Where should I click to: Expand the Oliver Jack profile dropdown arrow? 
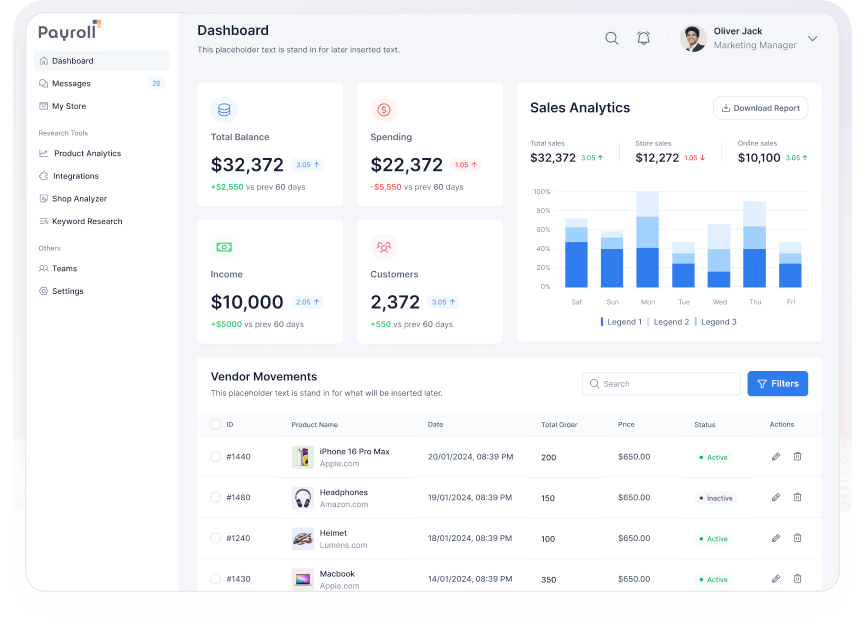coord(812,39)
